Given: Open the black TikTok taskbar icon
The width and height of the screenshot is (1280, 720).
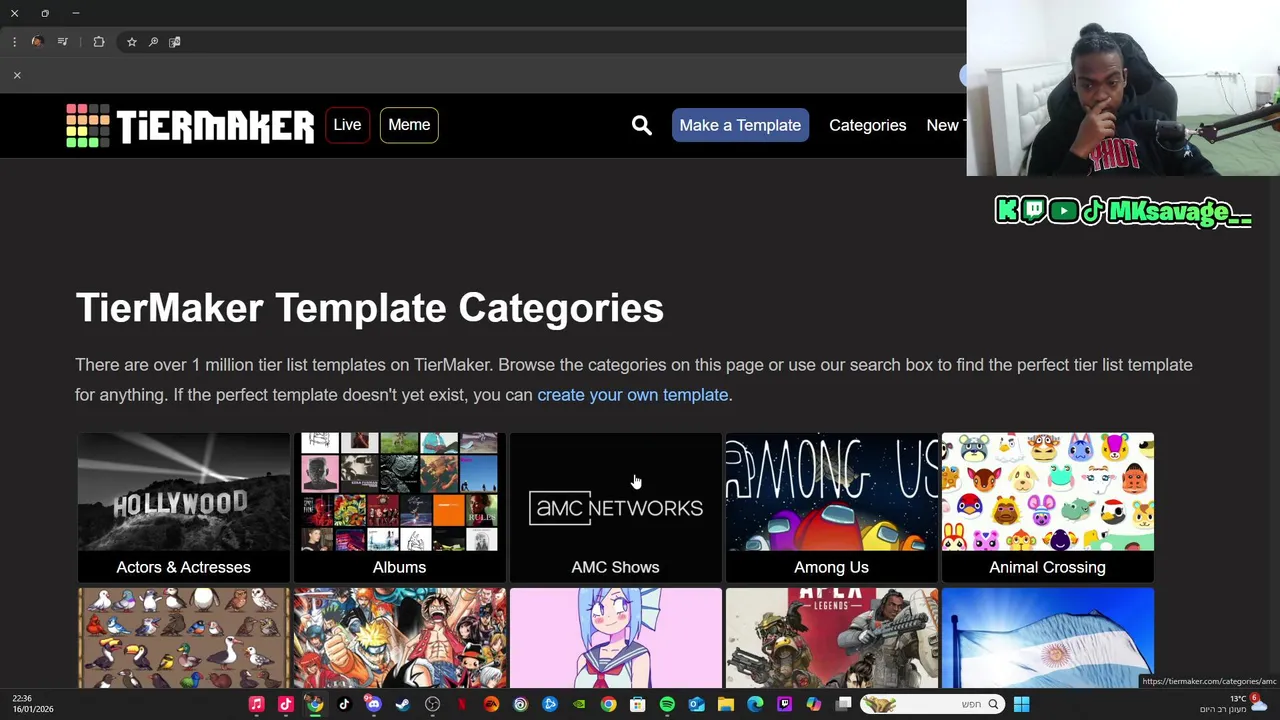Looking at the screenshot, I should tap(344, 704).
